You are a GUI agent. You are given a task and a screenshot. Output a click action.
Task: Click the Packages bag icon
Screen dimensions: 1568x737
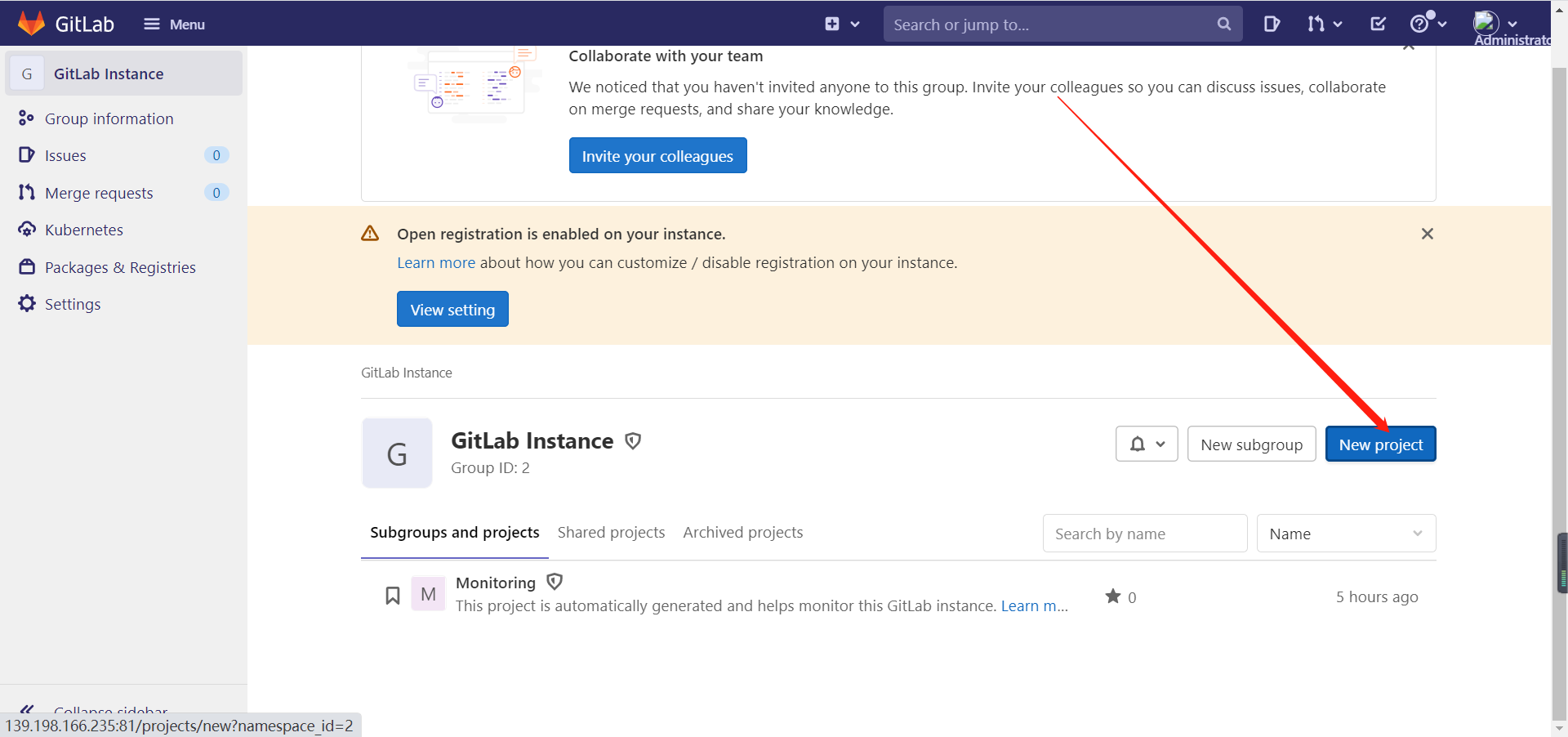click(x=27, y=266)
